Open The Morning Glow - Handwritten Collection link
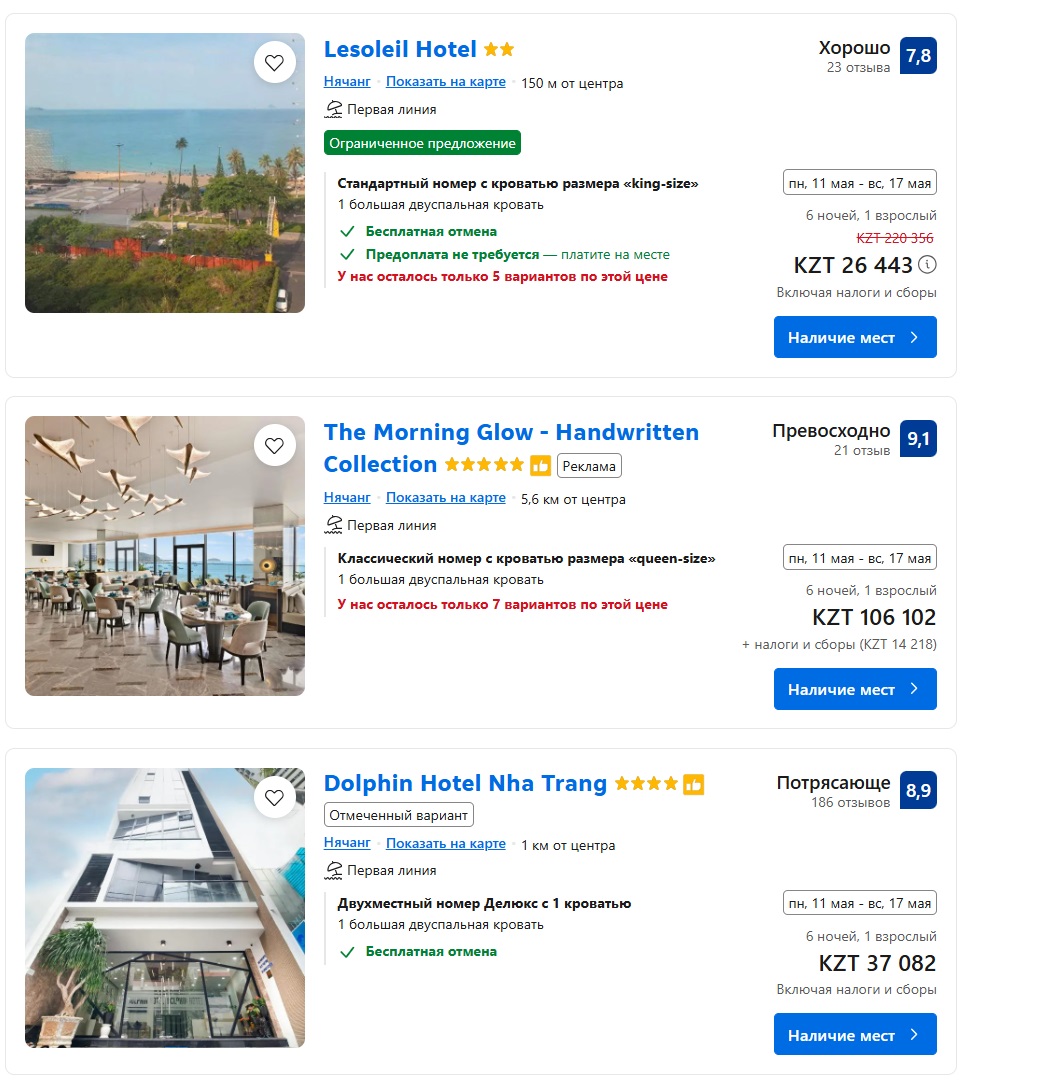 pos(511,433)
